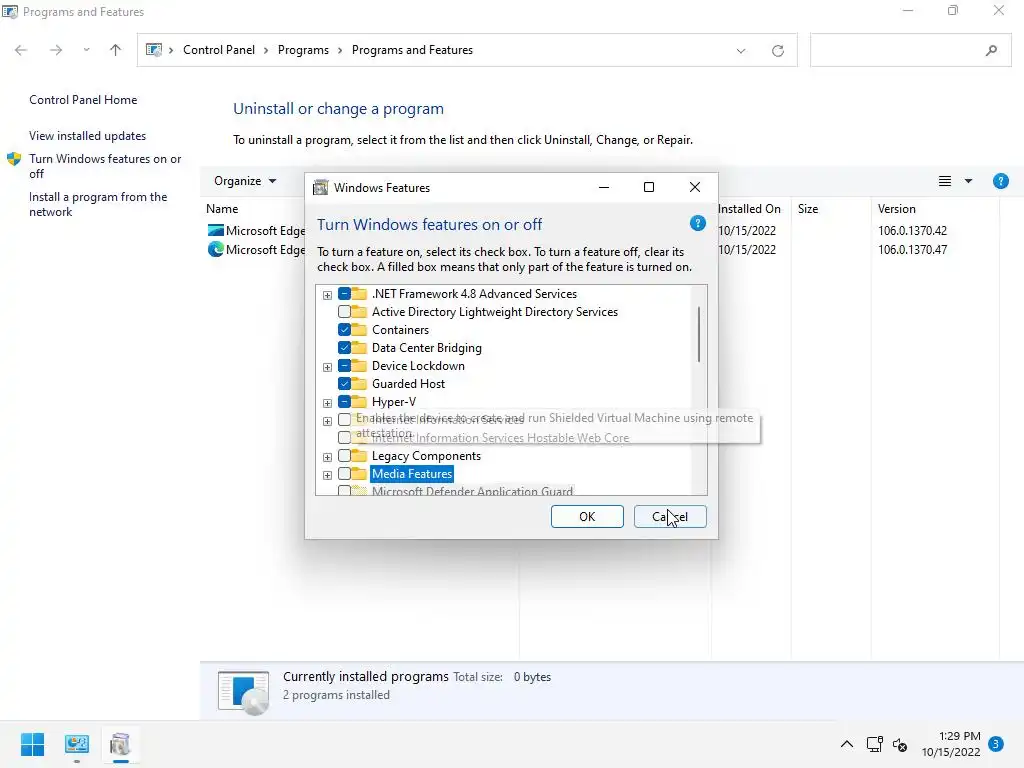Click the shield icon beside Windows features link
Viewport: 1024px width, 768px height.
14,159
